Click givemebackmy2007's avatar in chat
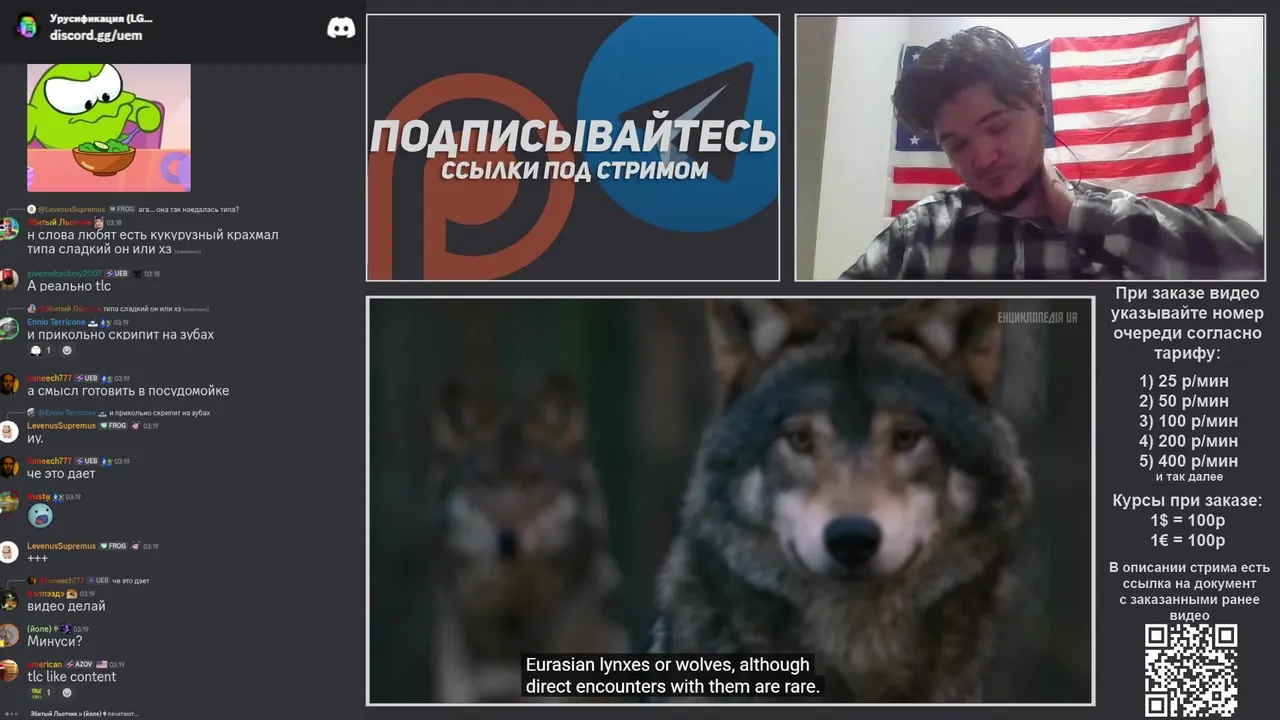Image resolution: width=1280 pixels, height=720 pixels. pyautogui.click(x=9, y=280)
